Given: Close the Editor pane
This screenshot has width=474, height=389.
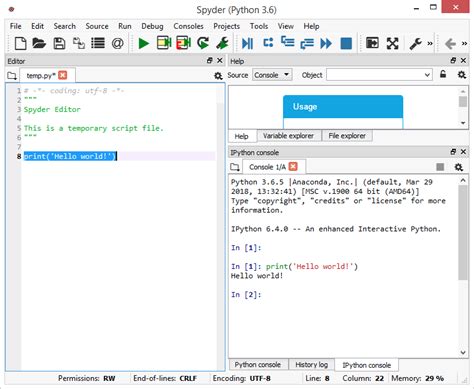Looking at the screenshot, I should (x=220, y=60).
